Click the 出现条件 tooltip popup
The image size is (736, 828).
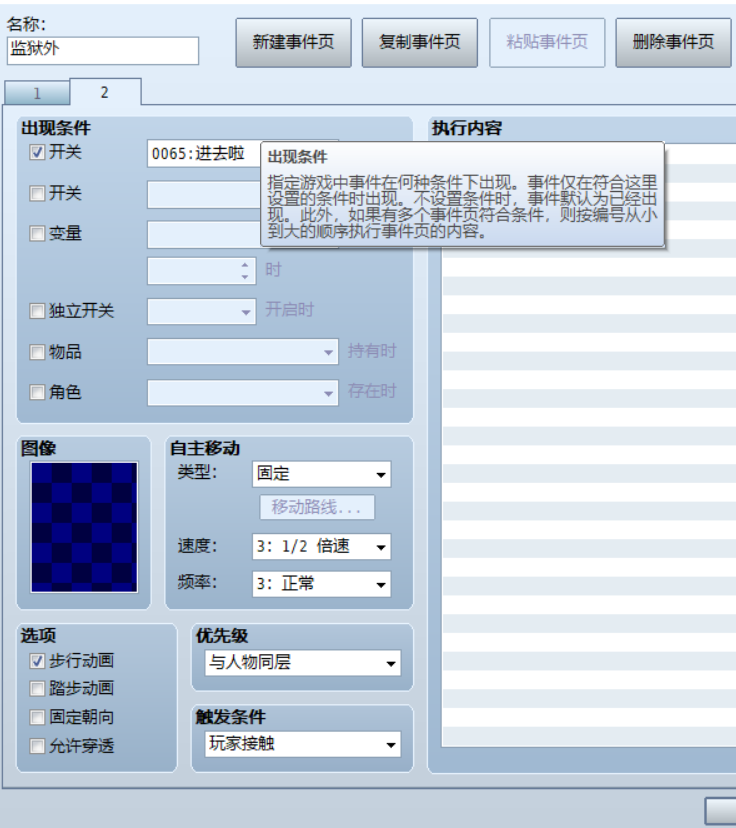[x=463, y=194]
